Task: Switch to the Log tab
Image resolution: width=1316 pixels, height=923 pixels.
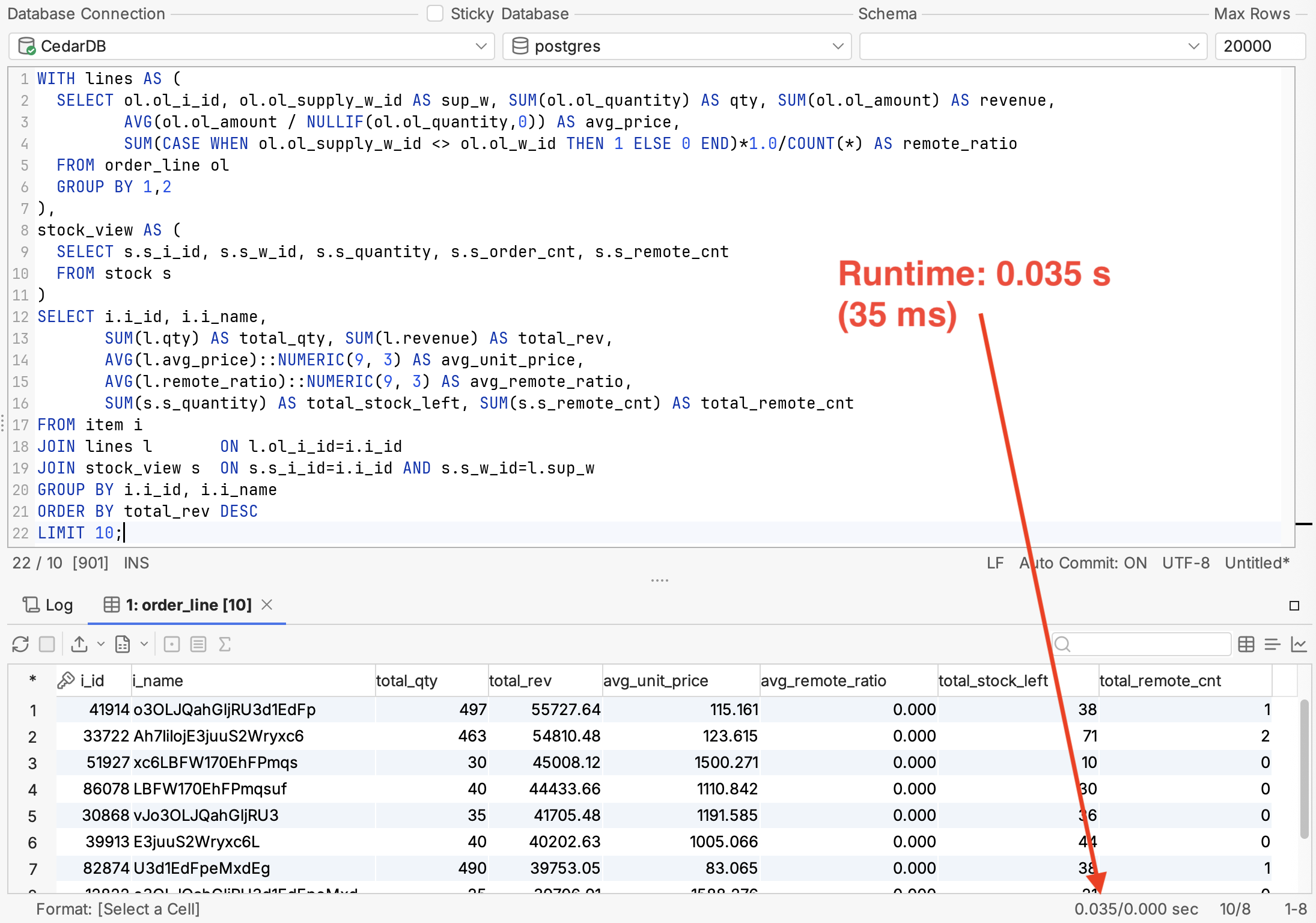Action: [47, 605]
